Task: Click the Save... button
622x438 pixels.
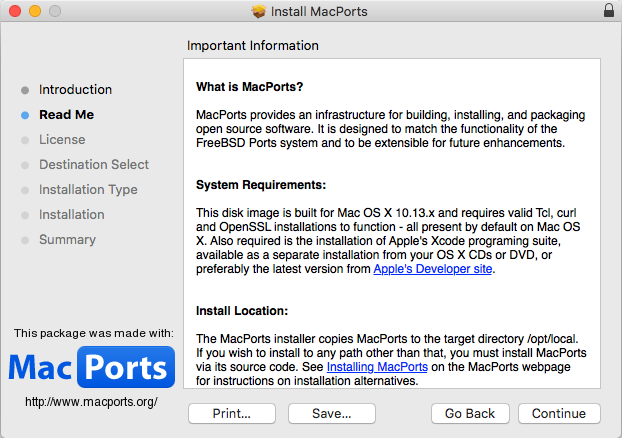Action: 331,413
